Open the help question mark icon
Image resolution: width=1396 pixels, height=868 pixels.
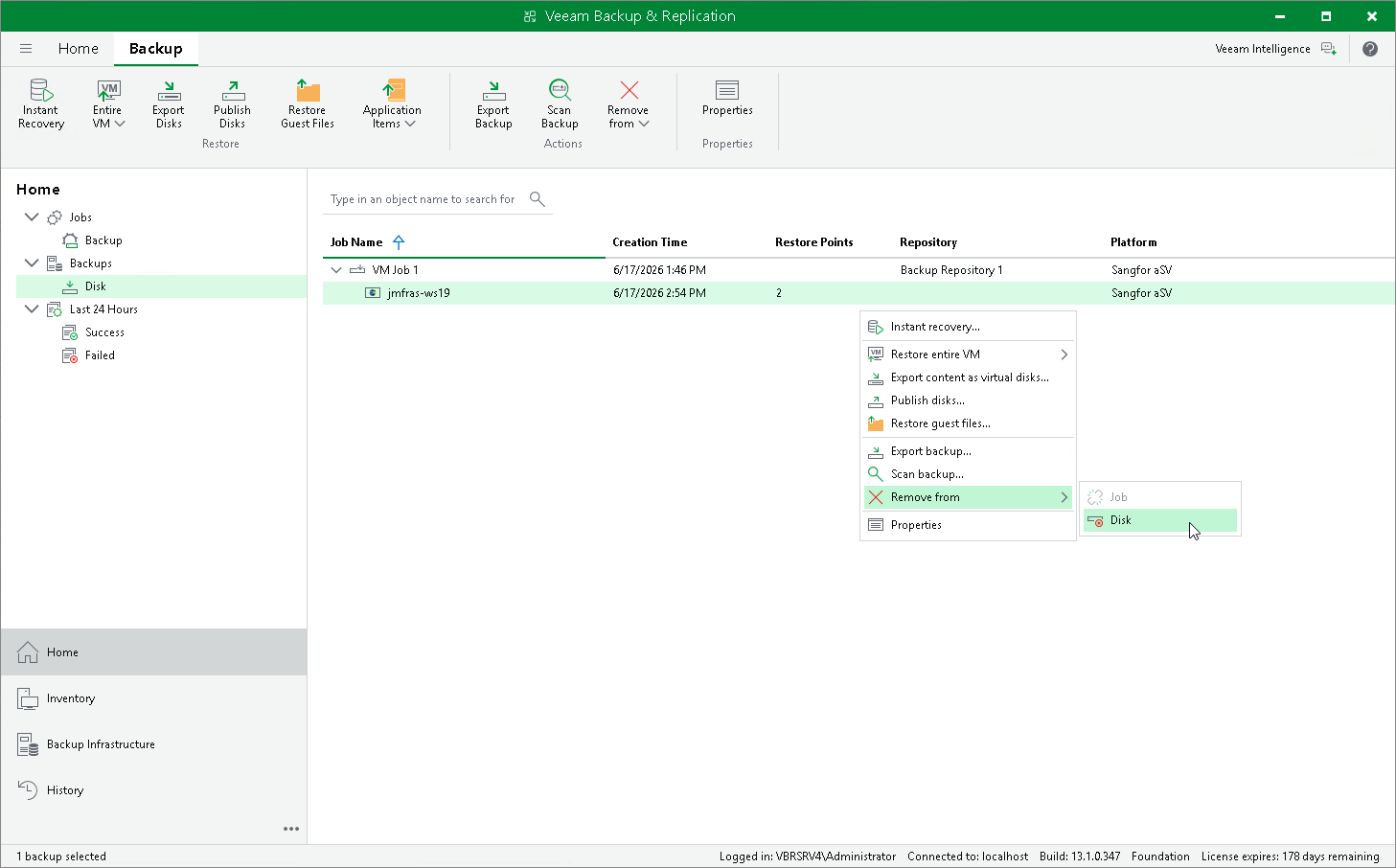click(x=1370, y=49)
